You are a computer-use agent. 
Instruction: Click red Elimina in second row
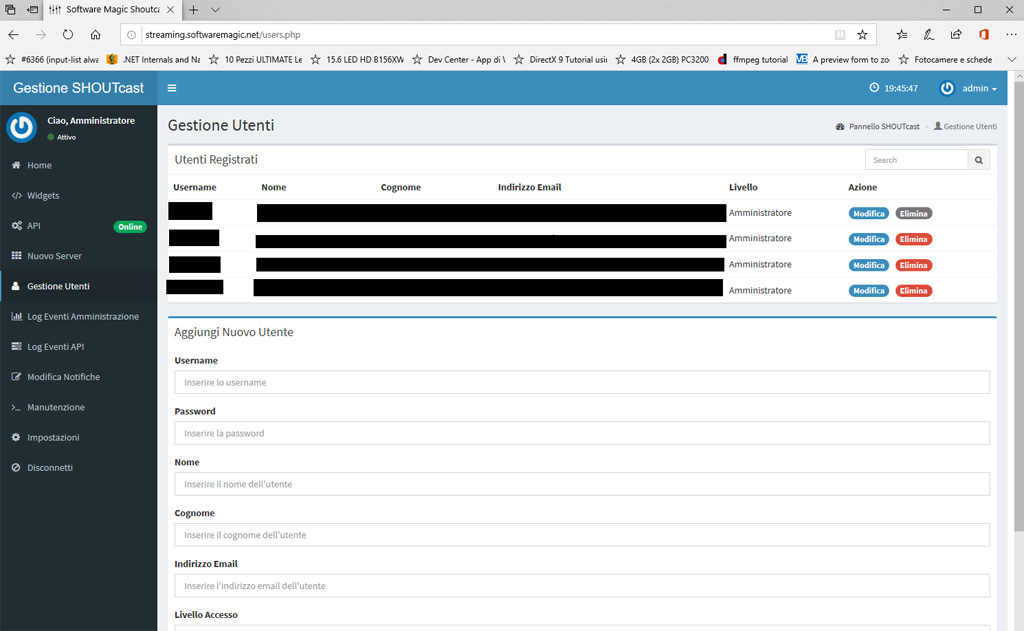pos(913,239)
